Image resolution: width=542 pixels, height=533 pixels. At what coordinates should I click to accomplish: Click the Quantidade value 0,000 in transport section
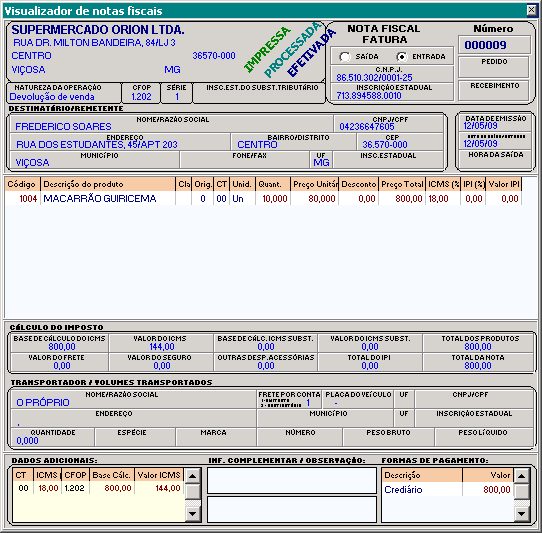pyautogui.click(x=27, y=441)
